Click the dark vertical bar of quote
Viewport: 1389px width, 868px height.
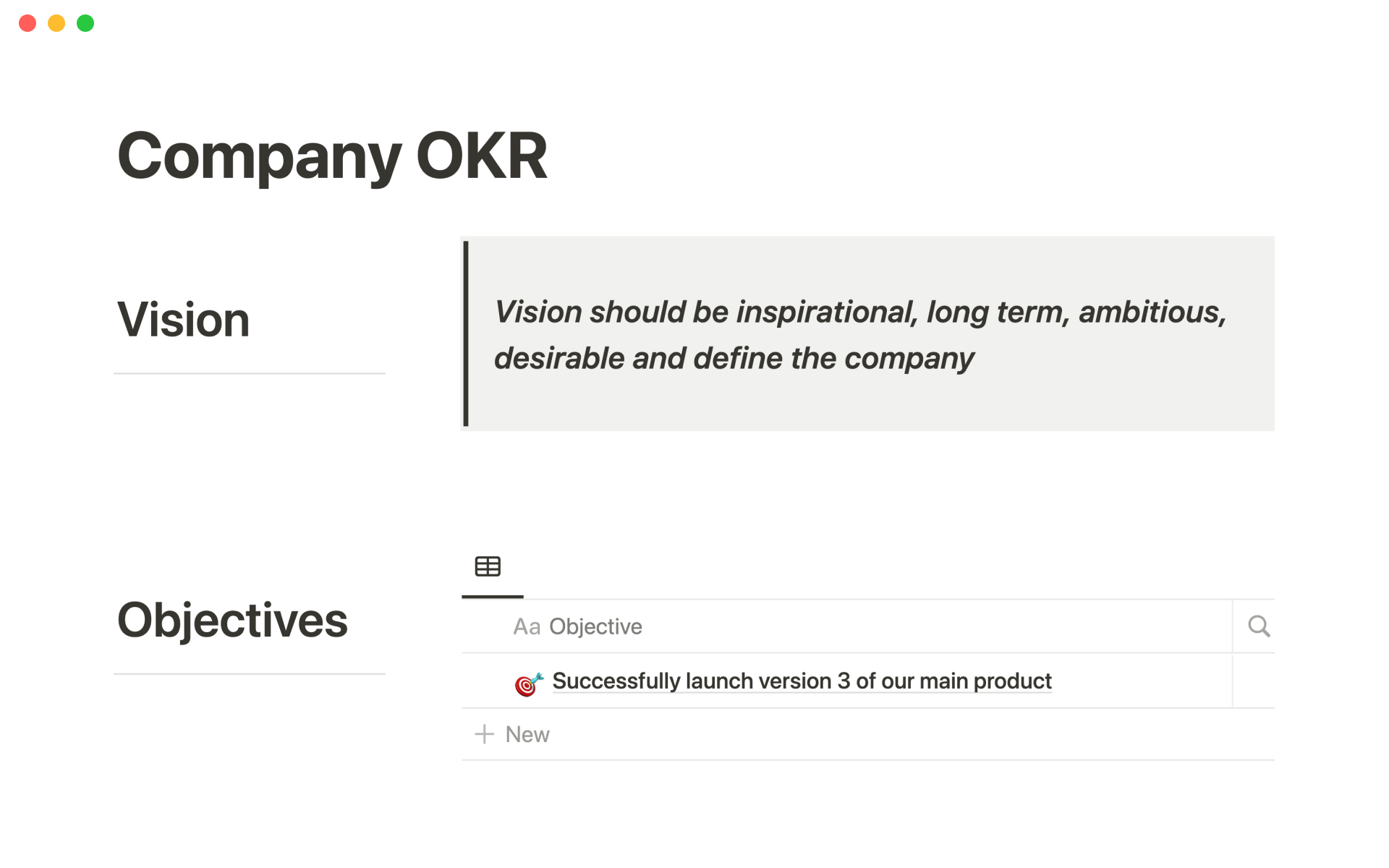click(466, 334)
